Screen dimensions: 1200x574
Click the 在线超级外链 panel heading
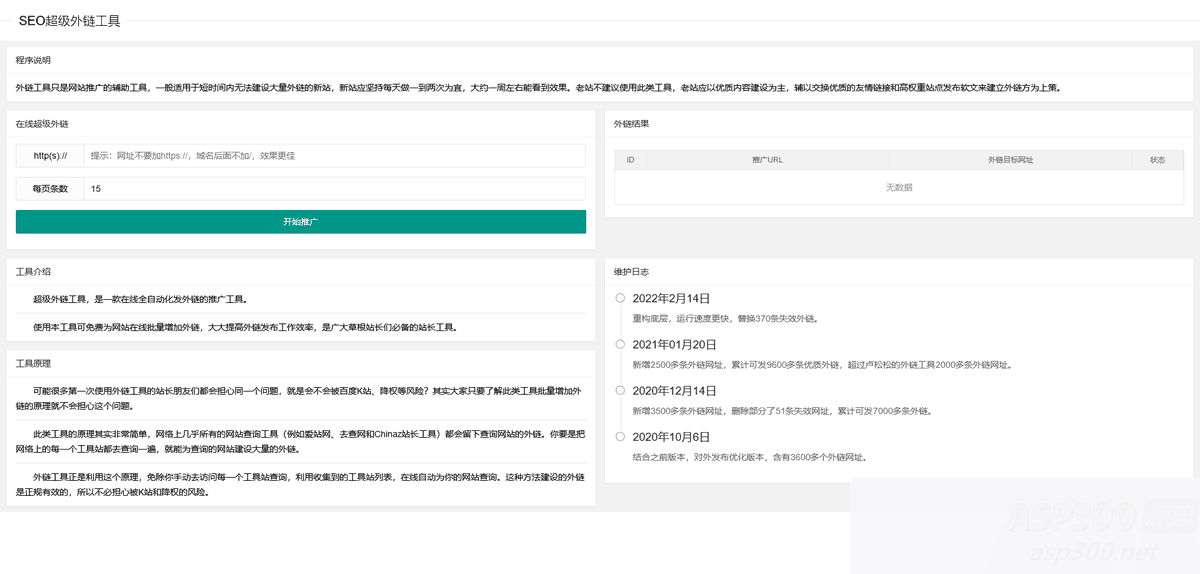[x=42, y=124]
